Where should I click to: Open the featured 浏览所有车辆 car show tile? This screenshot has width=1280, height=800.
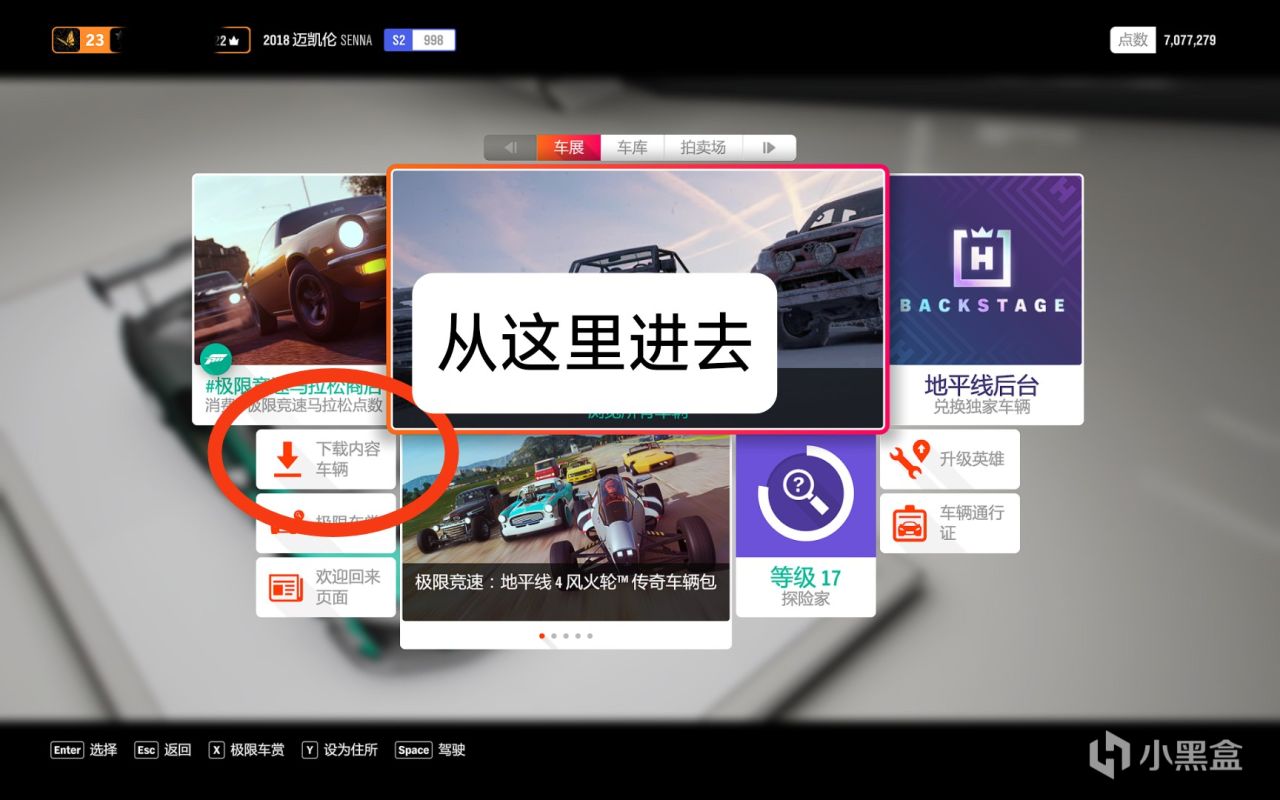point(637,299)
